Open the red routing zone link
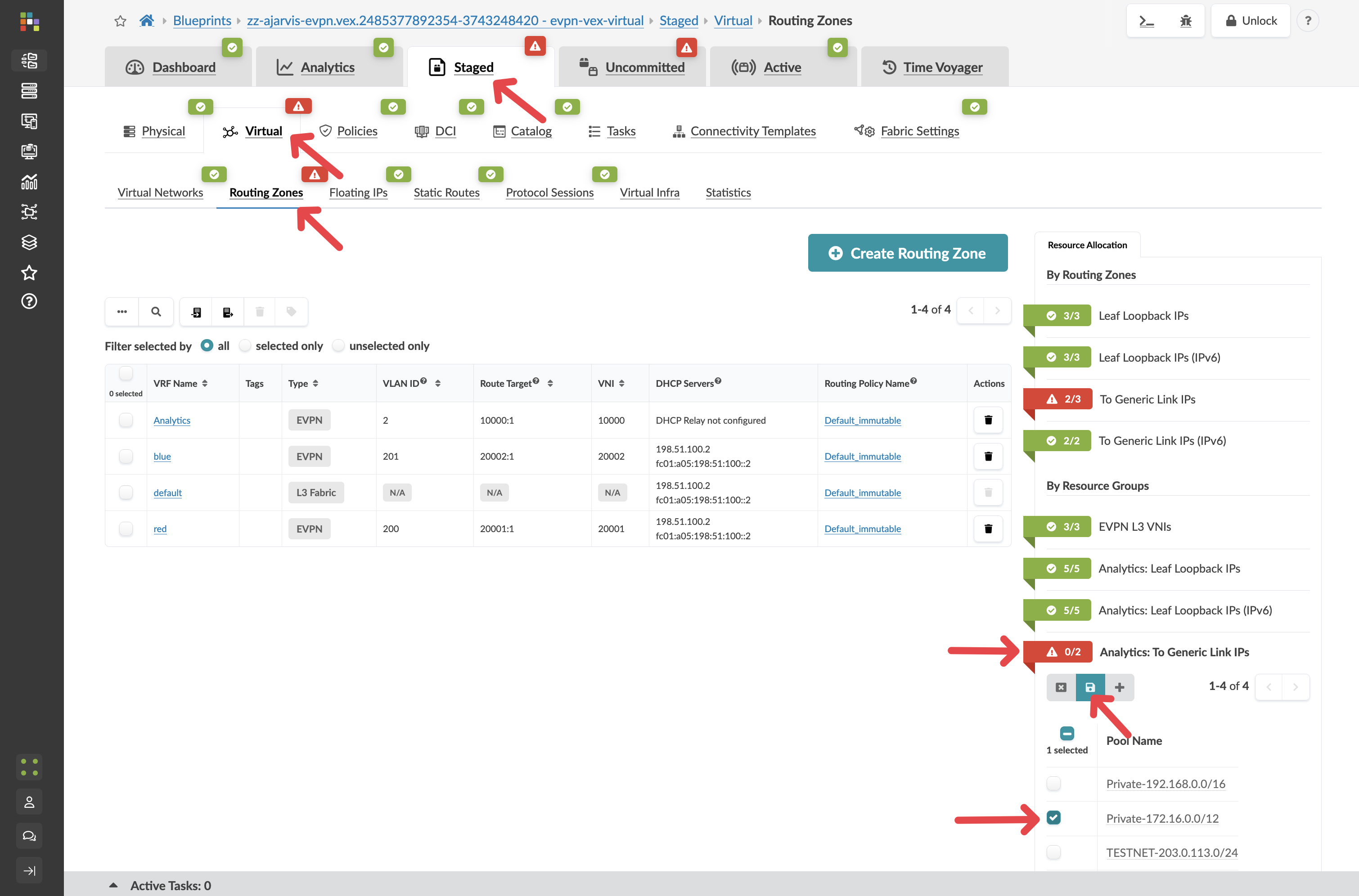Viewport: 1359px width, 896px height. pos(160,529)
